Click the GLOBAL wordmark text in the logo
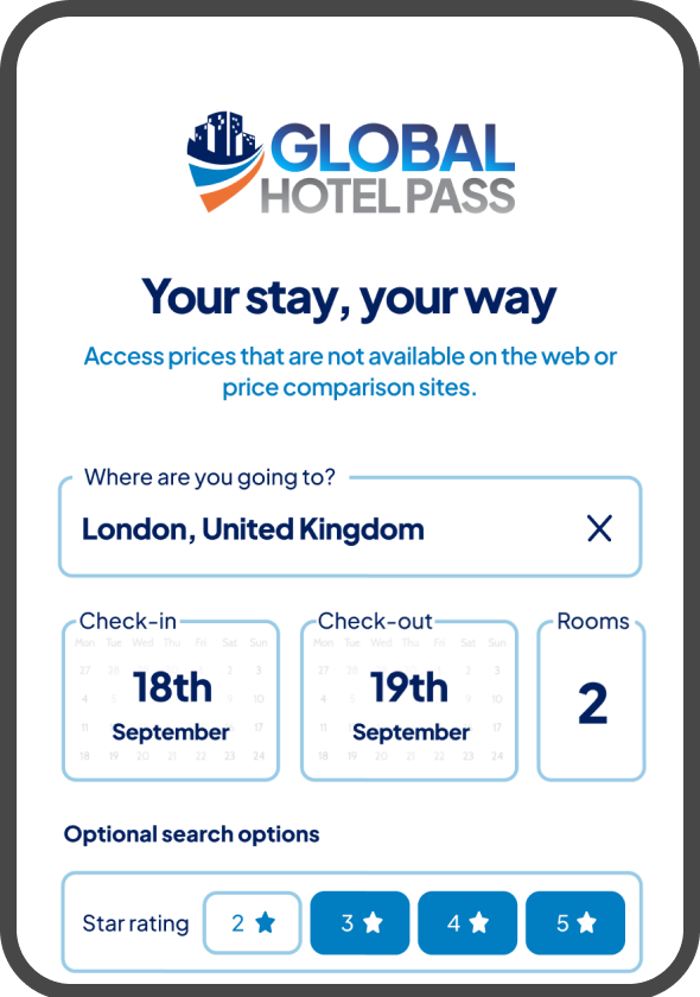This screenshot has width=700, height=997. (x=392, y=148)
